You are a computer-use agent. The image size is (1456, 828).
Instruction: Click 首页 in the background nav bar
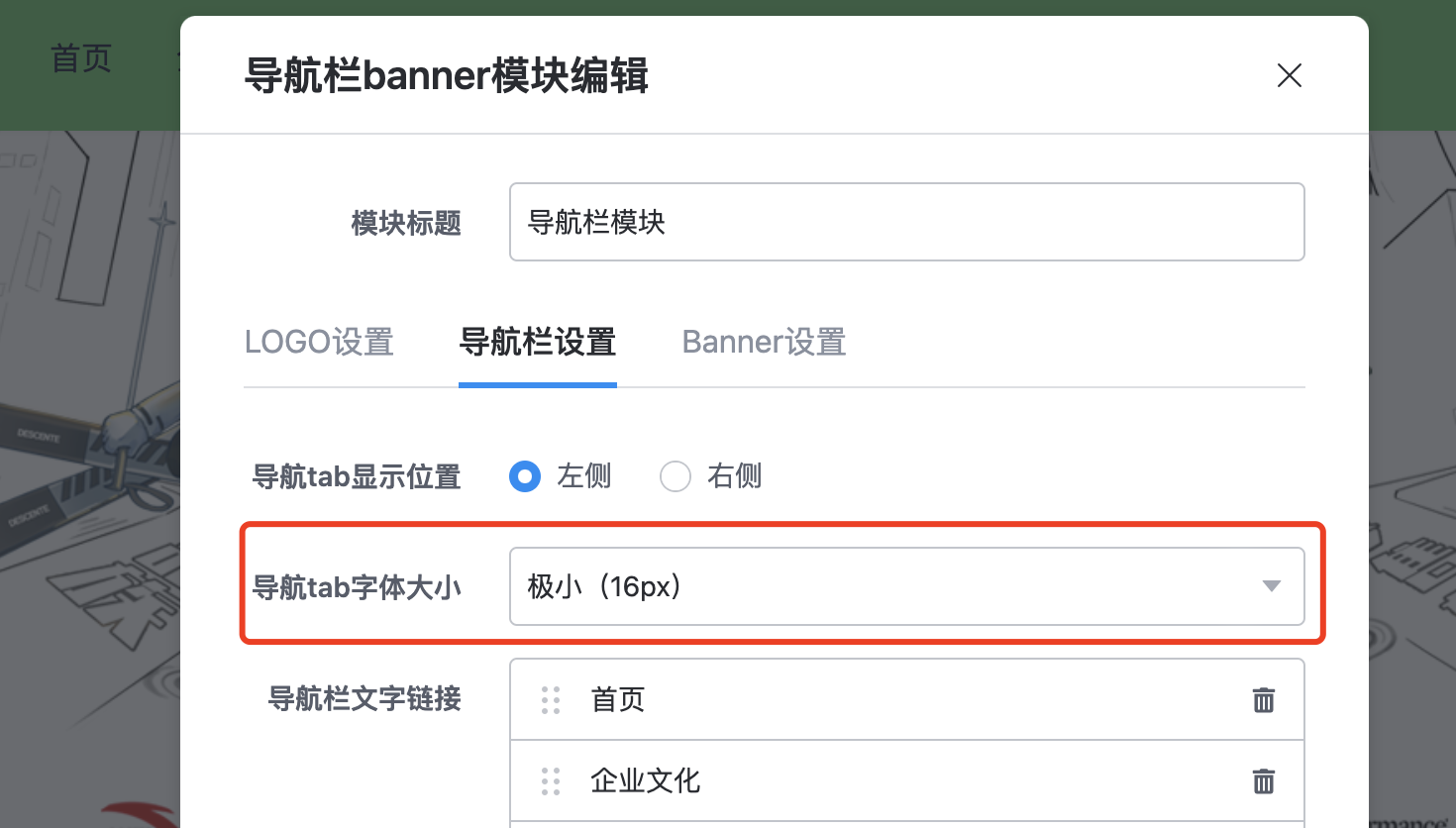tap(81, 58)
